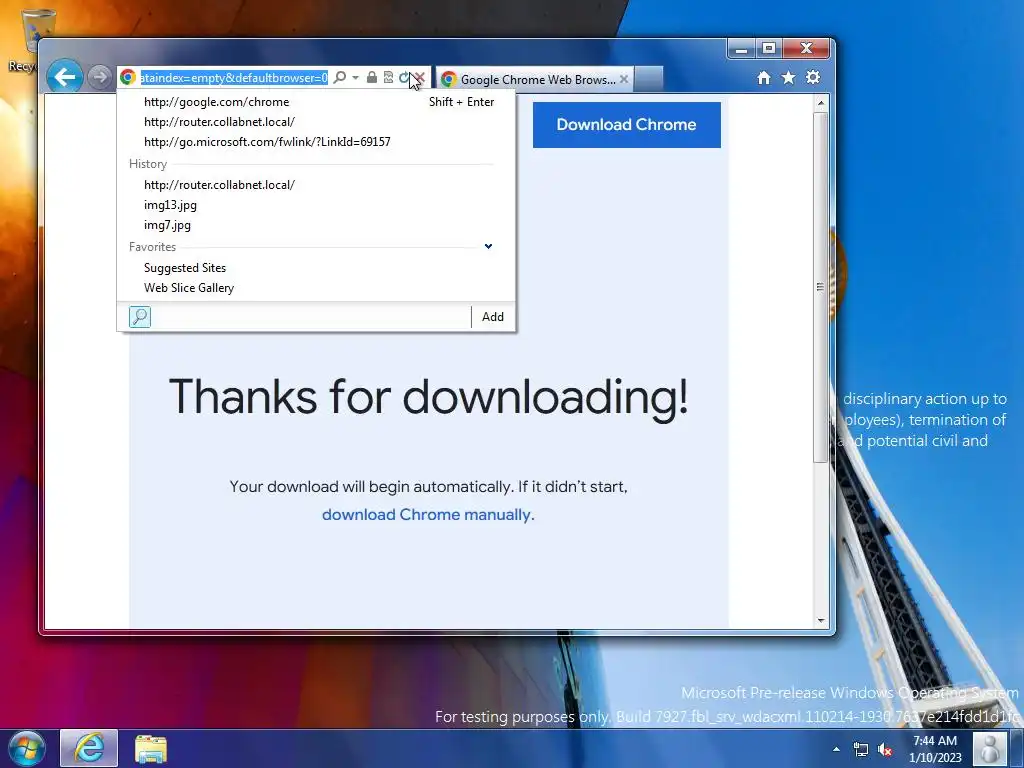The height and width of the screenshot is (768, 1024).
Task: Click the Add search provider button
Action: 493,317
